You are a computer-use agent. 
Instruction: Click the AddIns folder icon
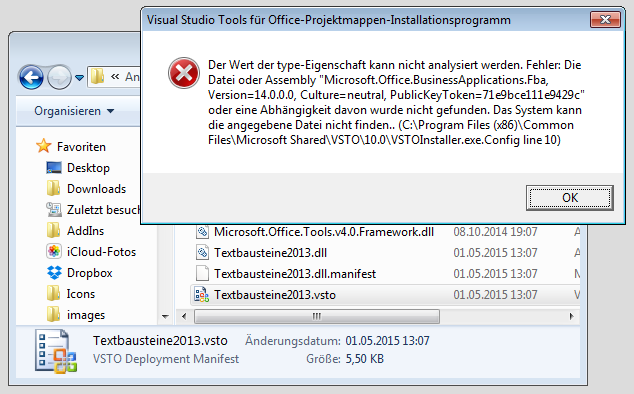click(53, 231)
